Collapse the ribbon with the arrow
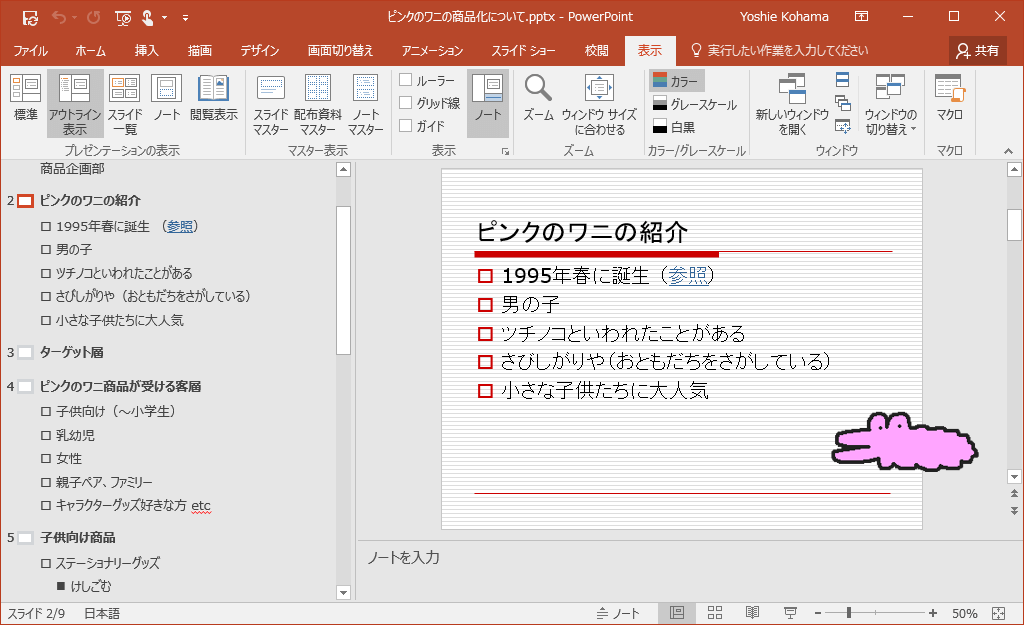 1008,151
